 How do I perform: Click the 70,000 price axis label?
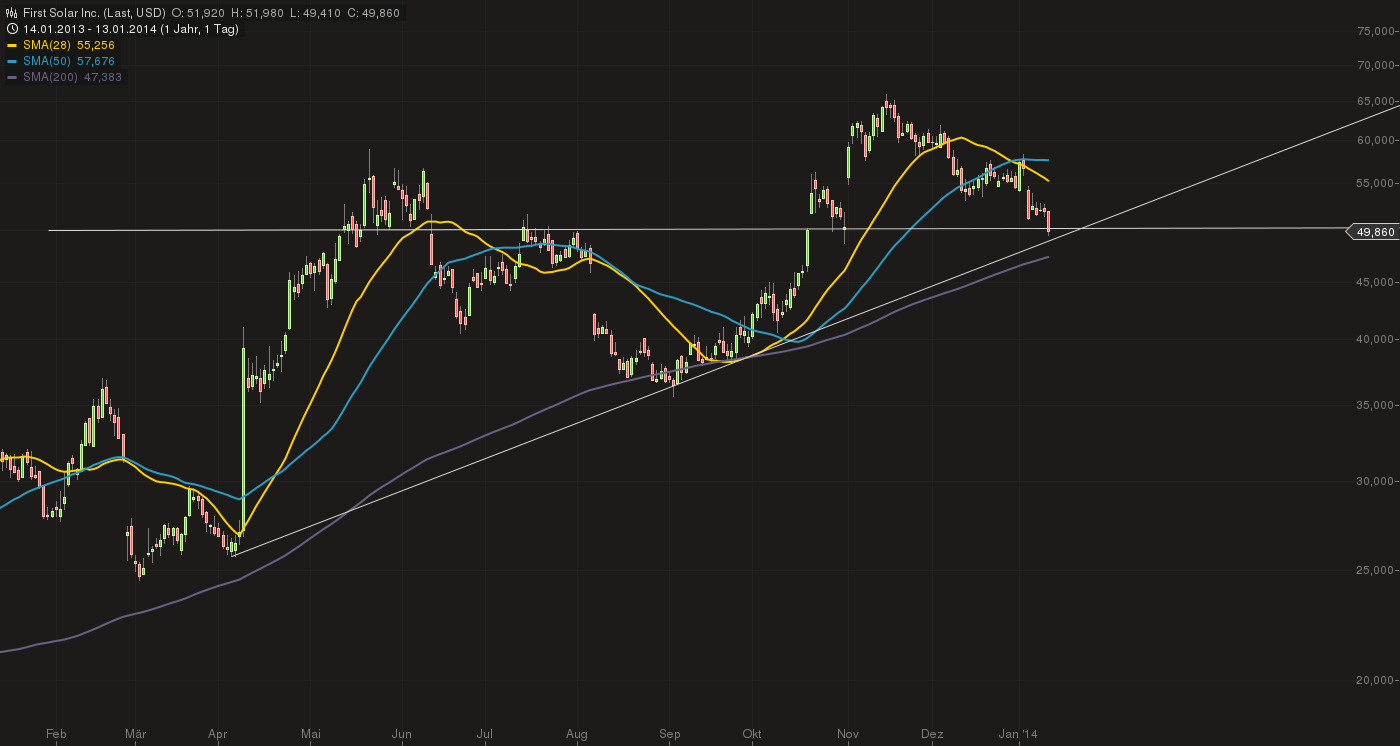pos(1376,65)
